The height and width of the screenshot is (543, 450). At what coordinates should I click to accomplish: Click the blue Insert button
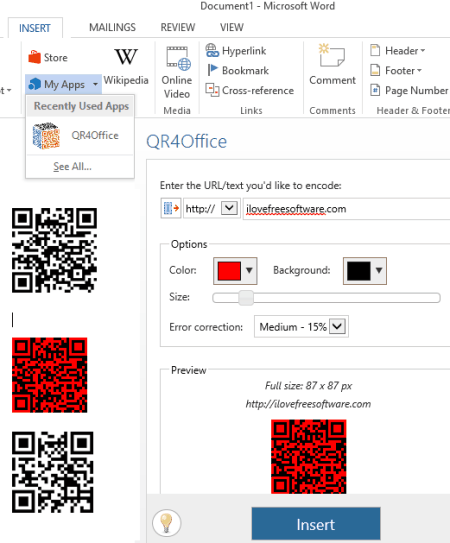(316, 524)
